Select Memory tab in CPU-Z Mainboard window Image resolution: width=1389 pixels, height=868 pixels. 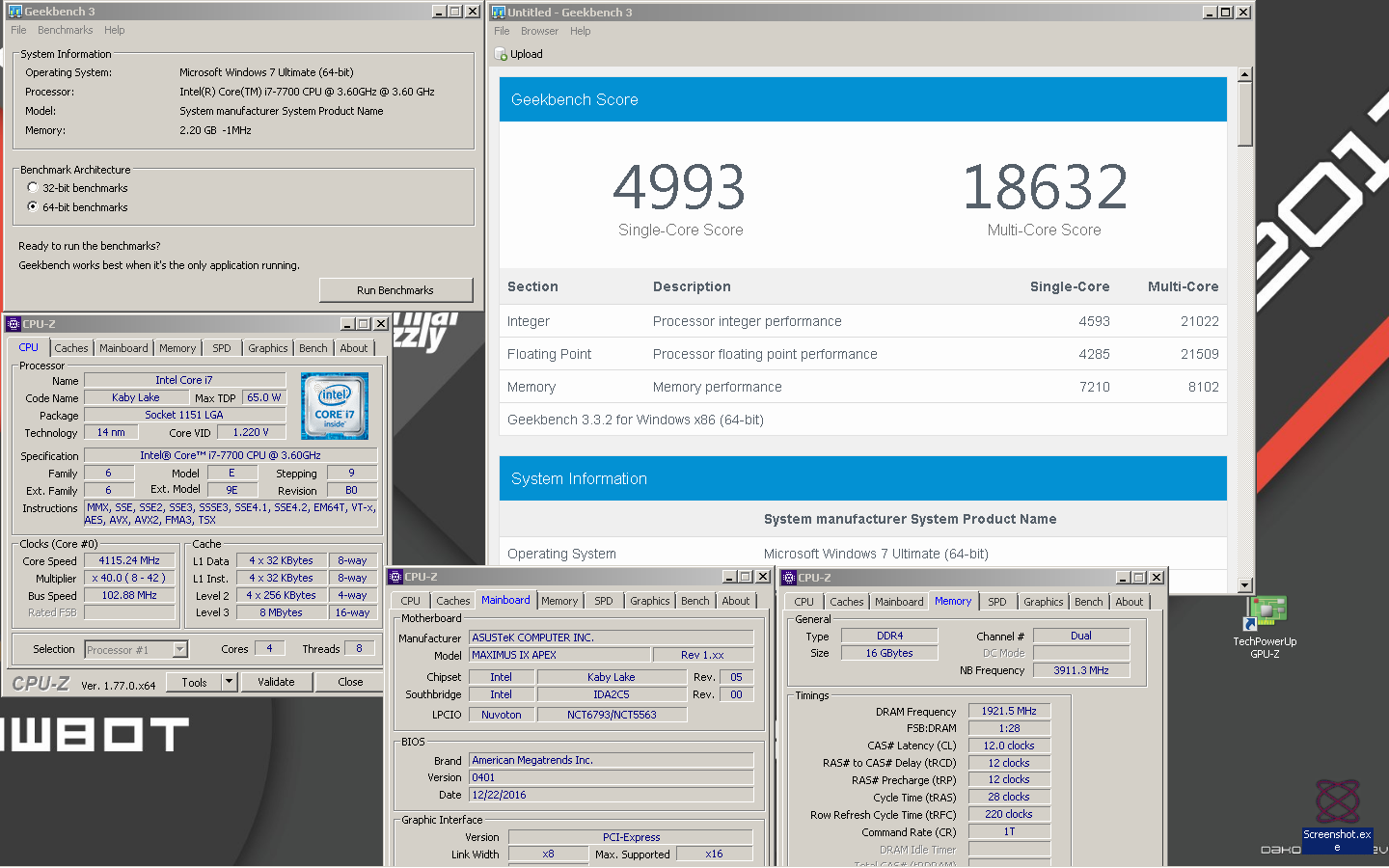pyautogui.click(x=559, y=601)
